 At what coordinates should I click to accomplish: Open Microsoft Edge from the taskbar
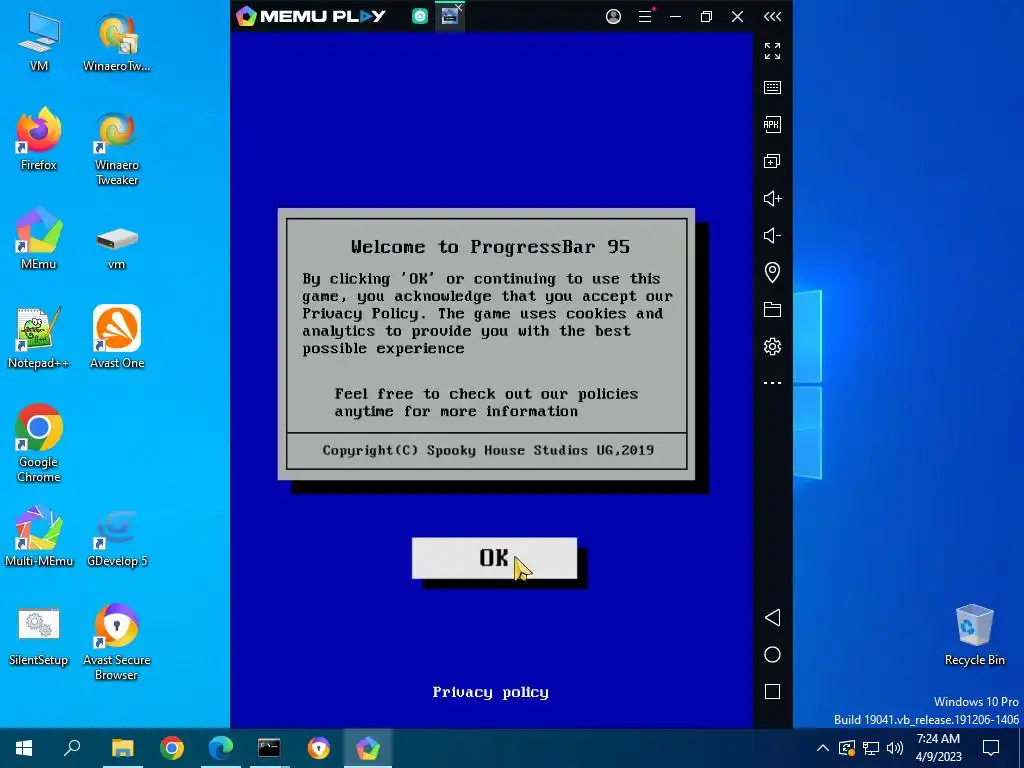(221, 748)
